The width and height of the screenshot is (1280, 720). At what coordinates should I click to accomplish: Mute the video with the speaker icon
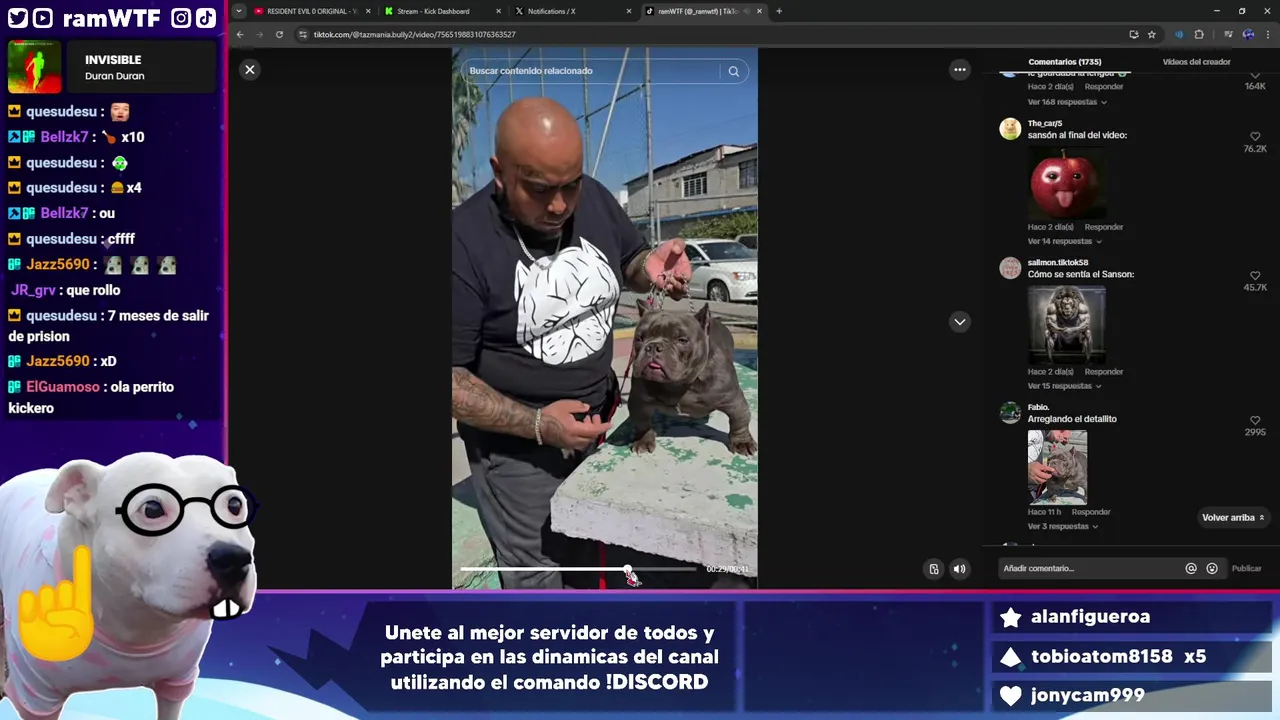click(x=959, y=569)
